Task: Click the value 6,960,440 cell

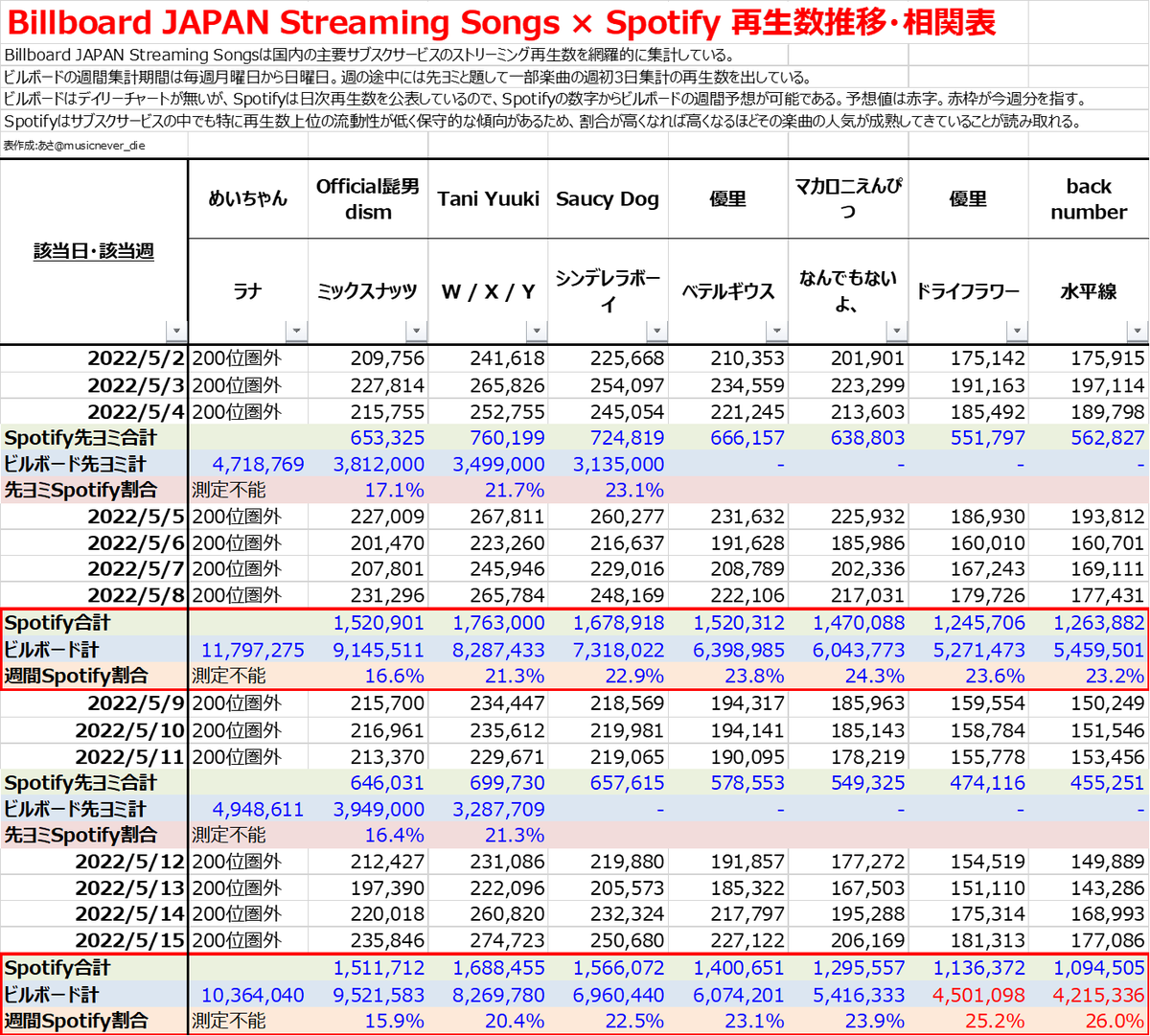Action: [608, 995]
